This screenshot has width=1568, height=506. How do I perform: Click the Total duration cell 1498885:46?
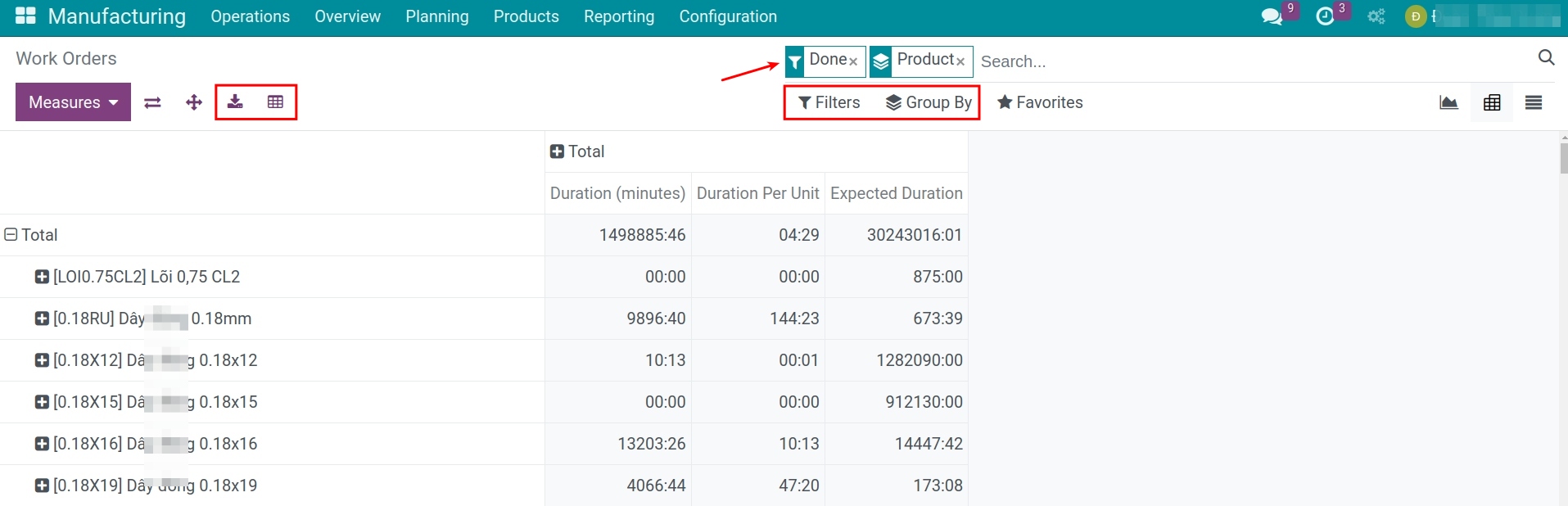tap(617, 235)
